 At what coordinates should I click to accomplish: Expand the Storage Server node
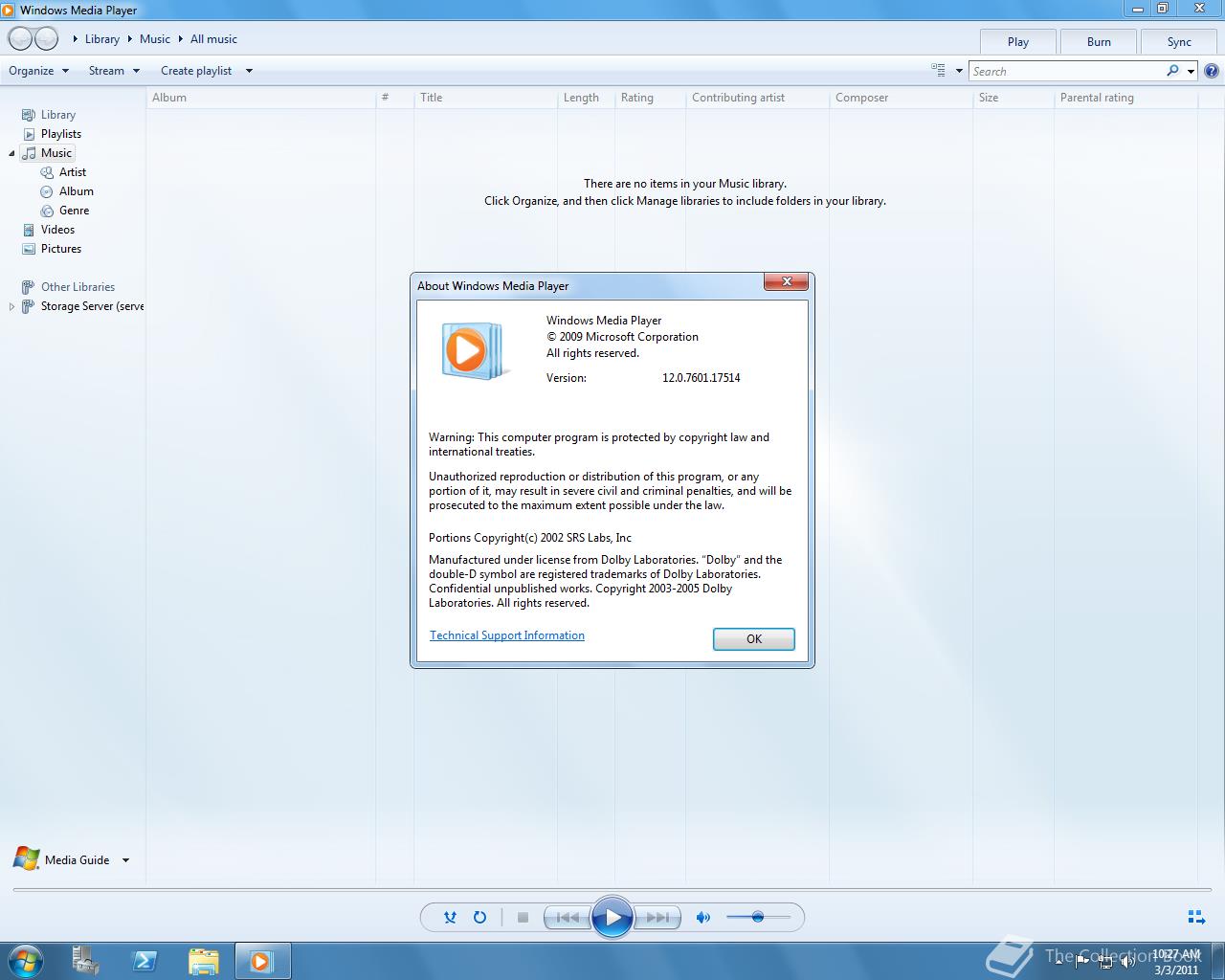point(11,306)
